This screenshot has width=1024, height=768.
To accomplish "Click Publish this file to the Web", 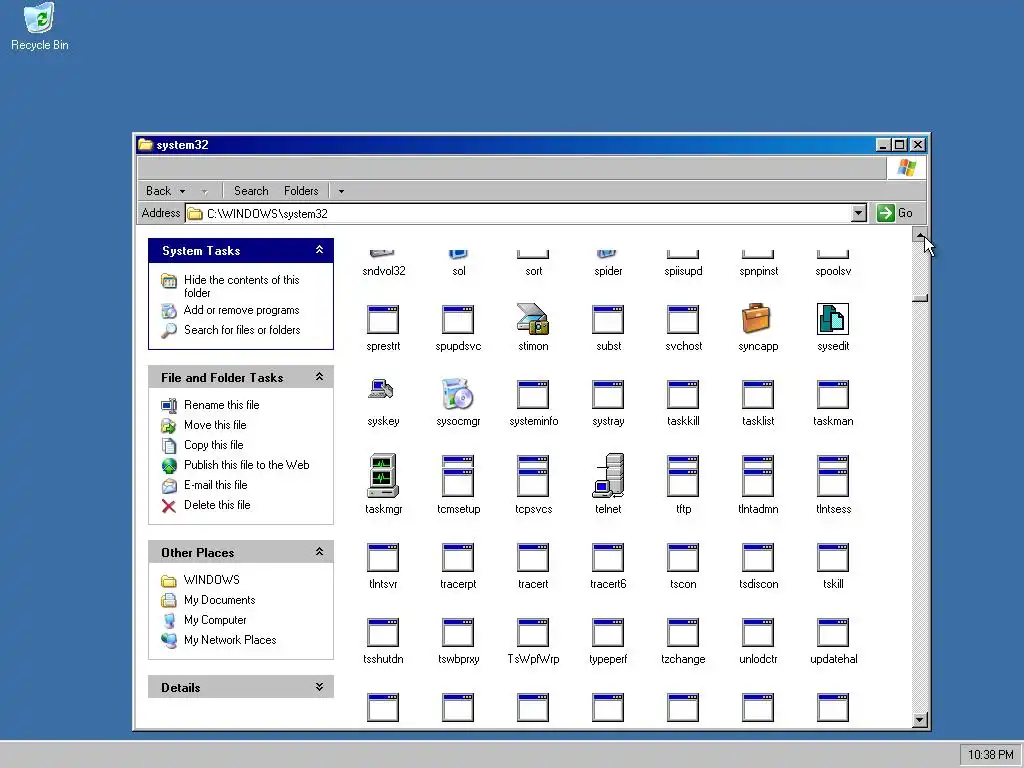I will [x=247, y=465].
